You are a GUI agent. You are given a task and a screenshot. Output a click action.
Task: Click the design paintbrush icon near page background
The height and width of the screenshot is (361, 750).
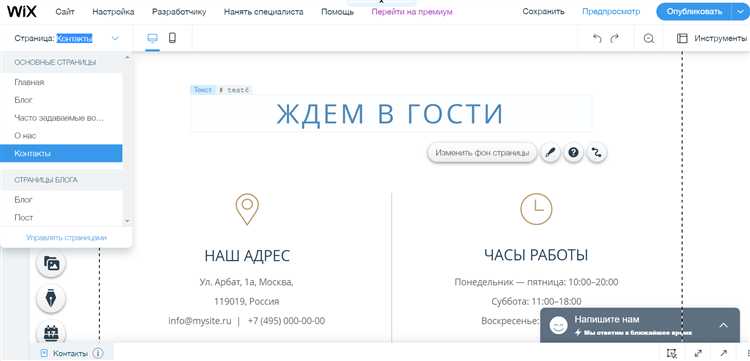coord(551,153)
